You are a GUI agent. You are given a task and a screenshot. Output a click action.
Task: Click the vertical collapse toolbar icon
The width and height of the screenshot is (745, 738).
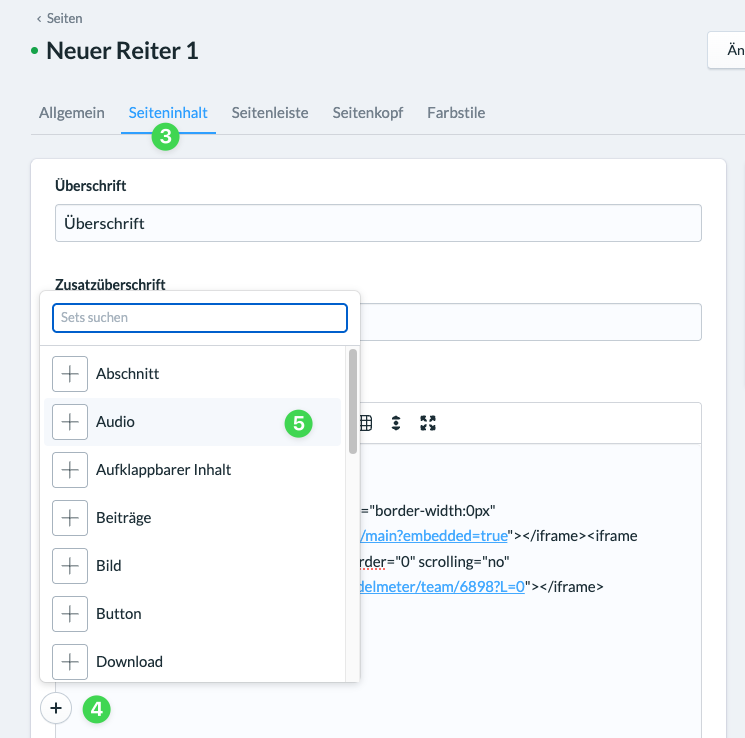point(396,423)
